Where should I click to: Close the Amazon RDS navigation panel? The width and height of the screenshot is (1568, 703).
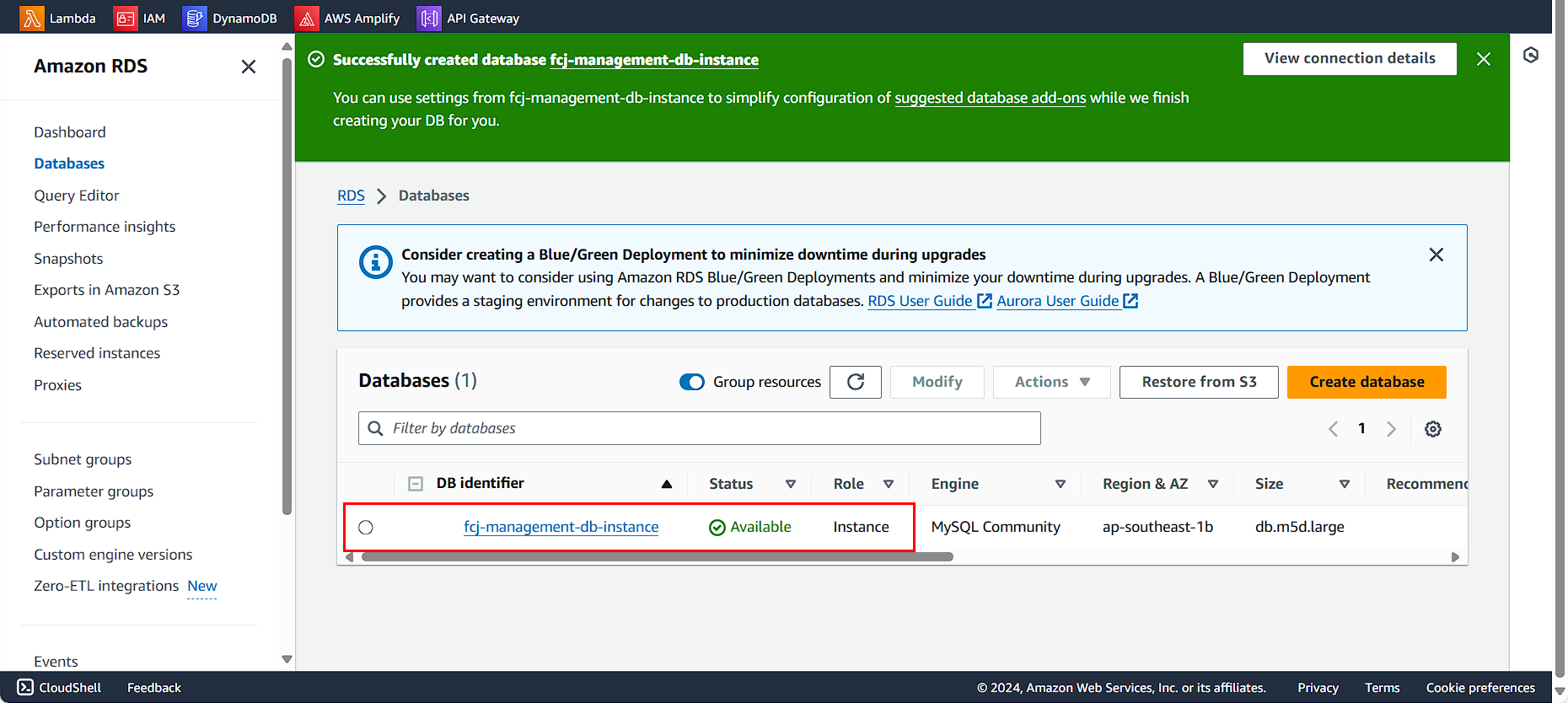[x=248, y=67]
